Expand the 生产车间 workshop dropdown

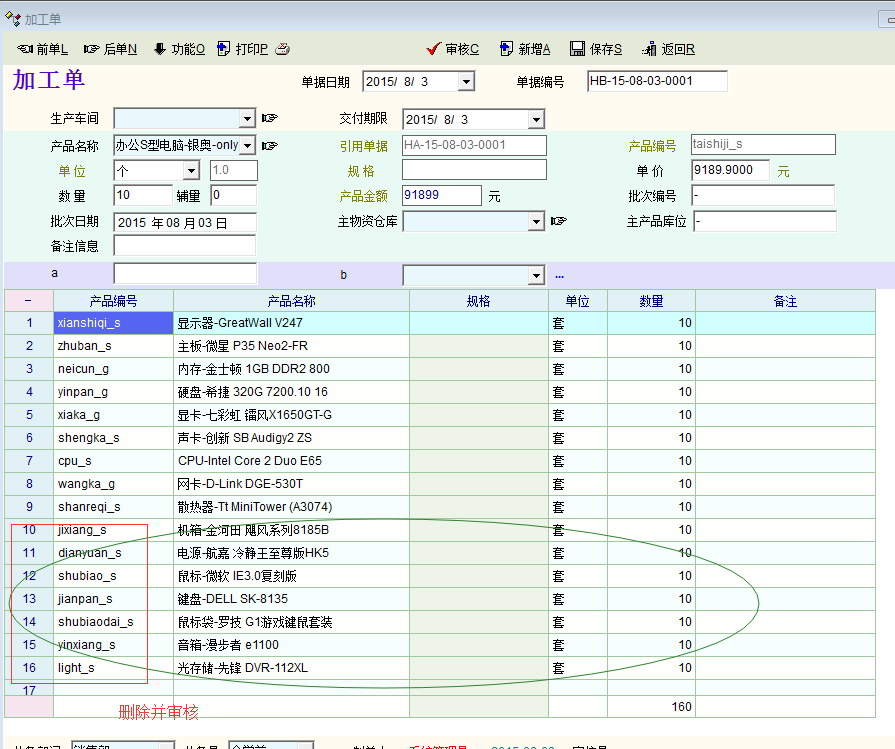[x=247, y=119]
